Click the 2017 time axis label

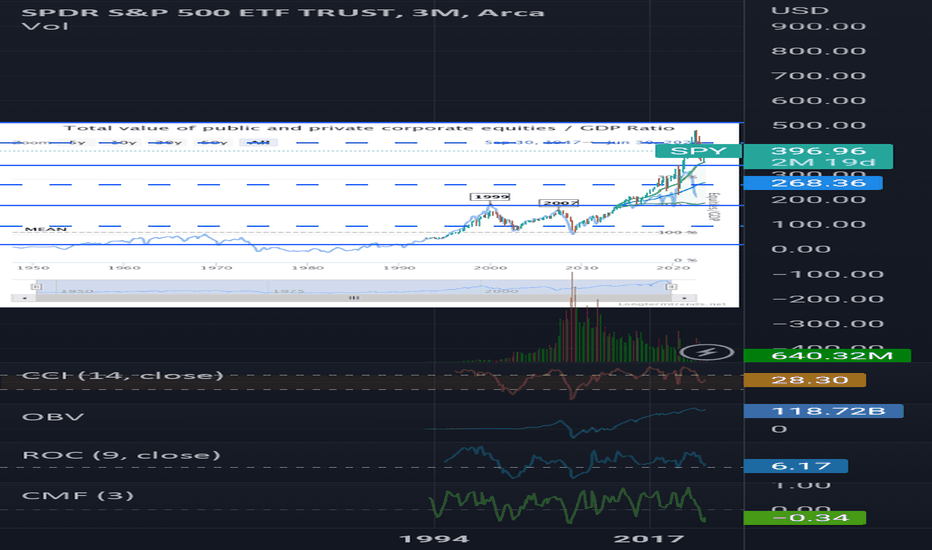tap(648, 539)
